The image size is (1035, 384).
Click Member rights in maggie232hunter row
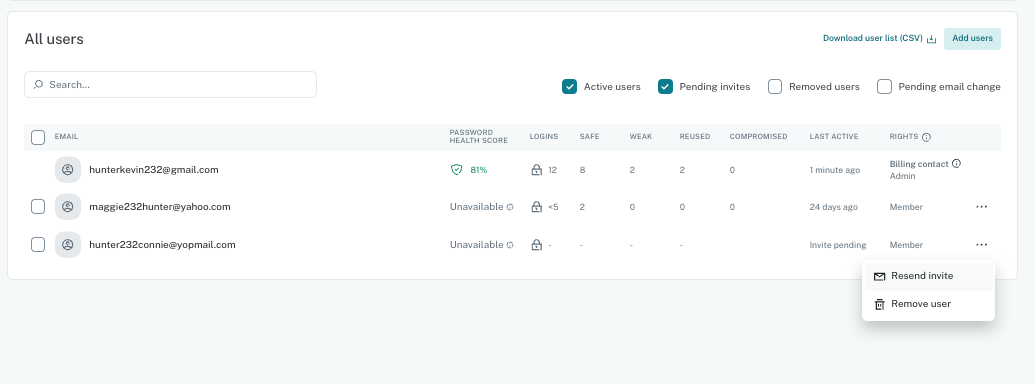point(906,207)
